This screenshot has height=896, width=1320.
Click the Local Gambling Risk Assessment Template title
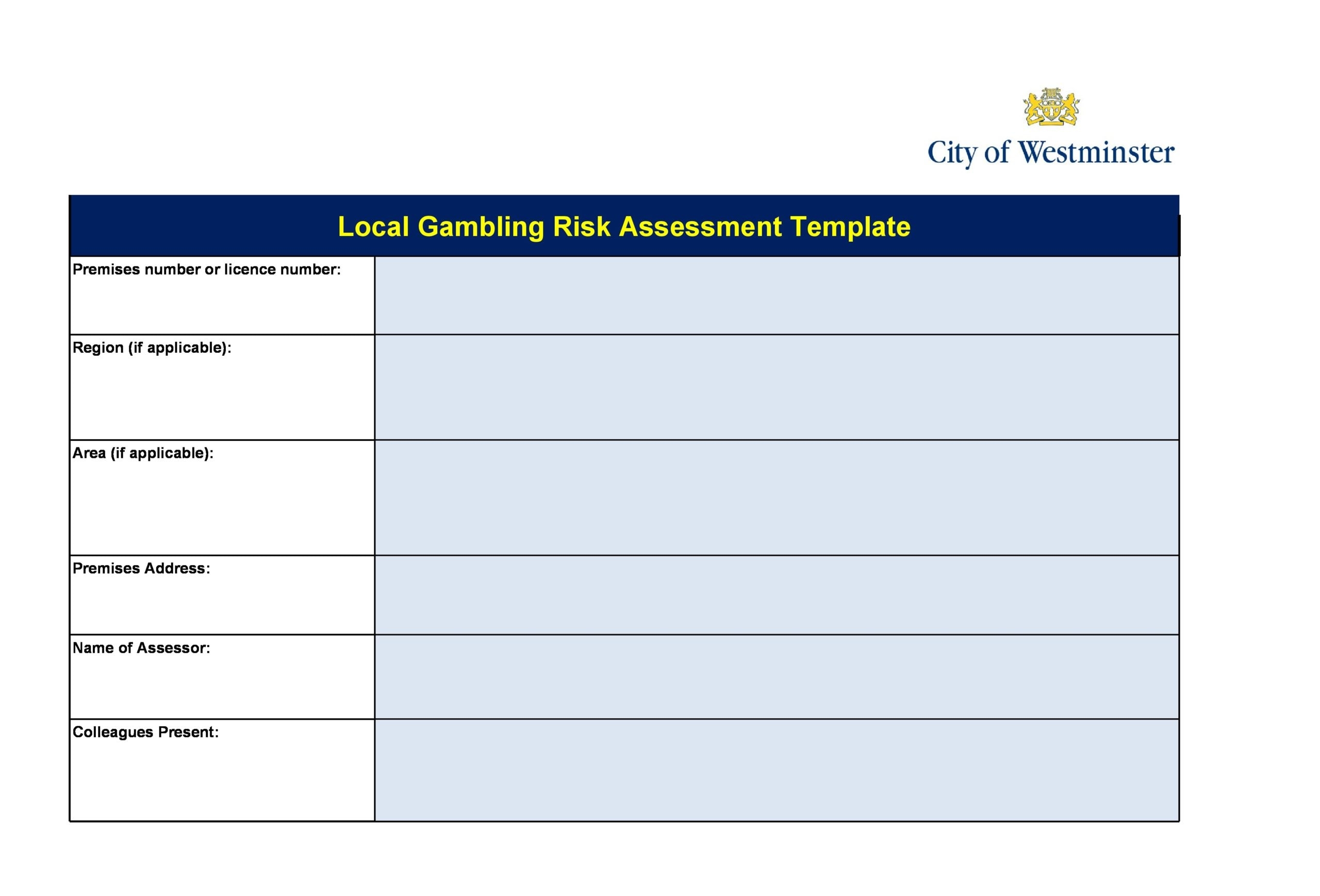pyautogui.click(x=624, y=226)
